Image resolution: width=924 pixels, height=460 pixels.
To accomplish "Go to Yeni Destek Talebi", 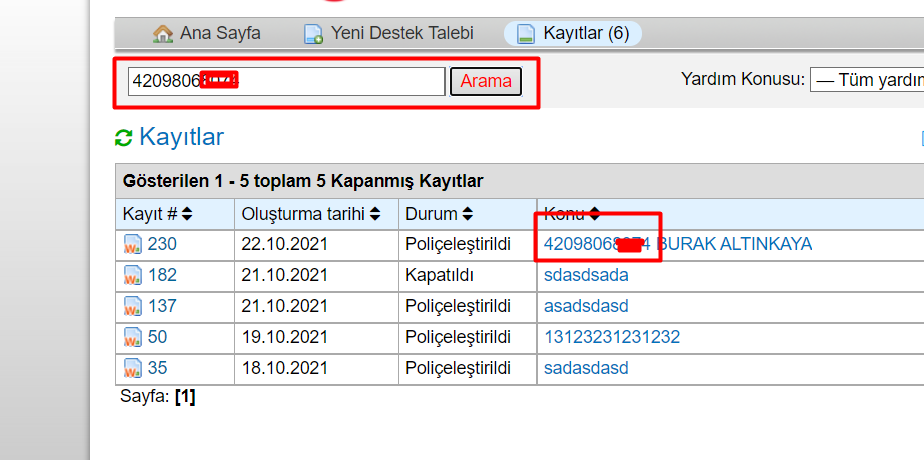I will (403, 34).
